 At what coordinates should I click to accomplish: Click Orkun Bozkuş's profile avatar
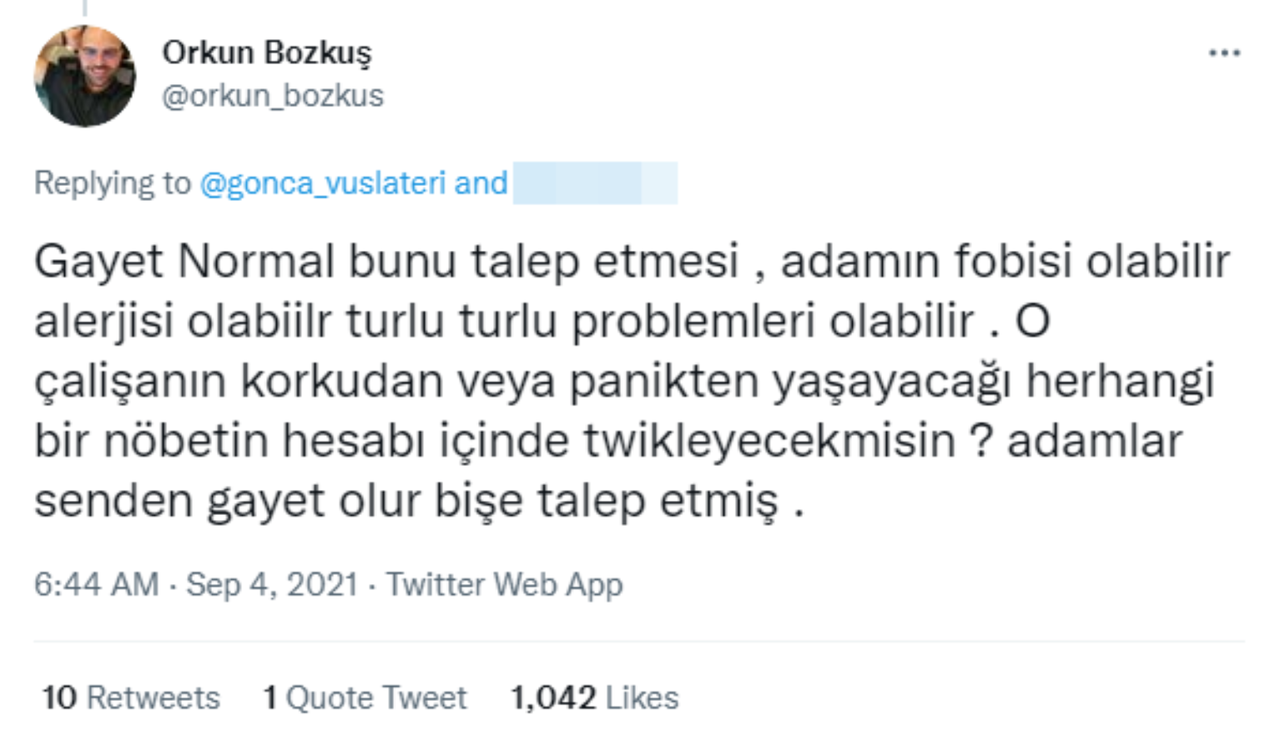[84, 76]
